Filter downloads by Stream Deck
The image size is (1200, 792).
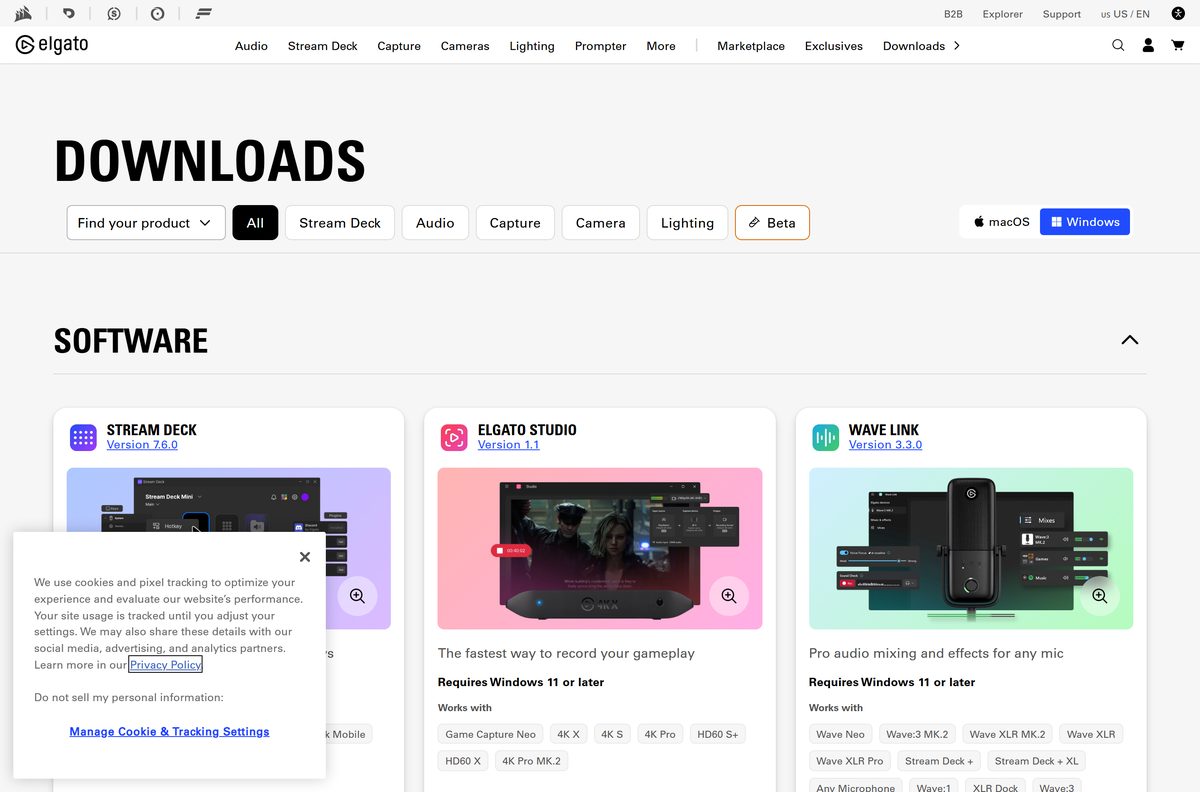[340, 223]
